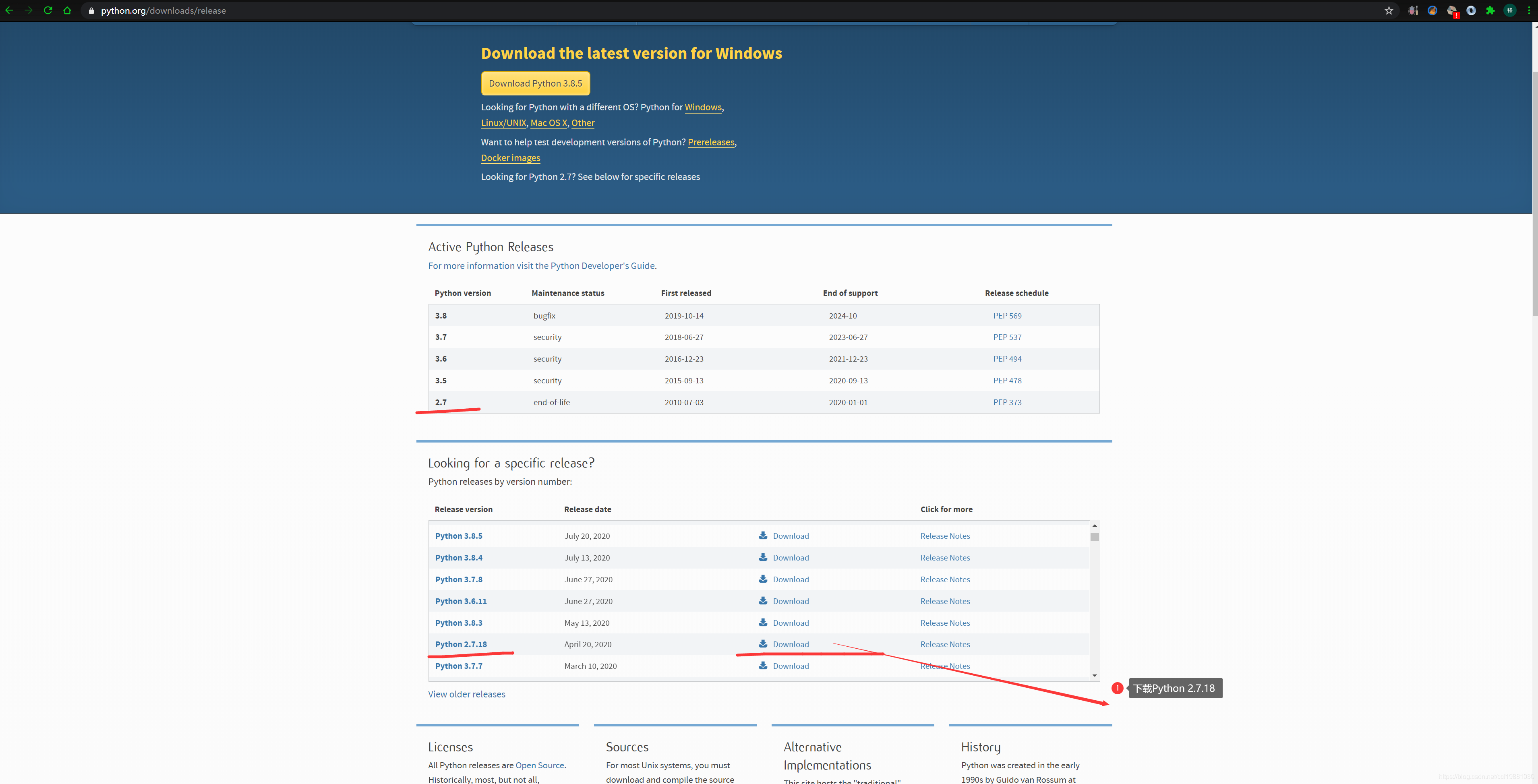Go back to the previous page
The height and width of the screenshot is (784, 1538).
coord(9,10)
